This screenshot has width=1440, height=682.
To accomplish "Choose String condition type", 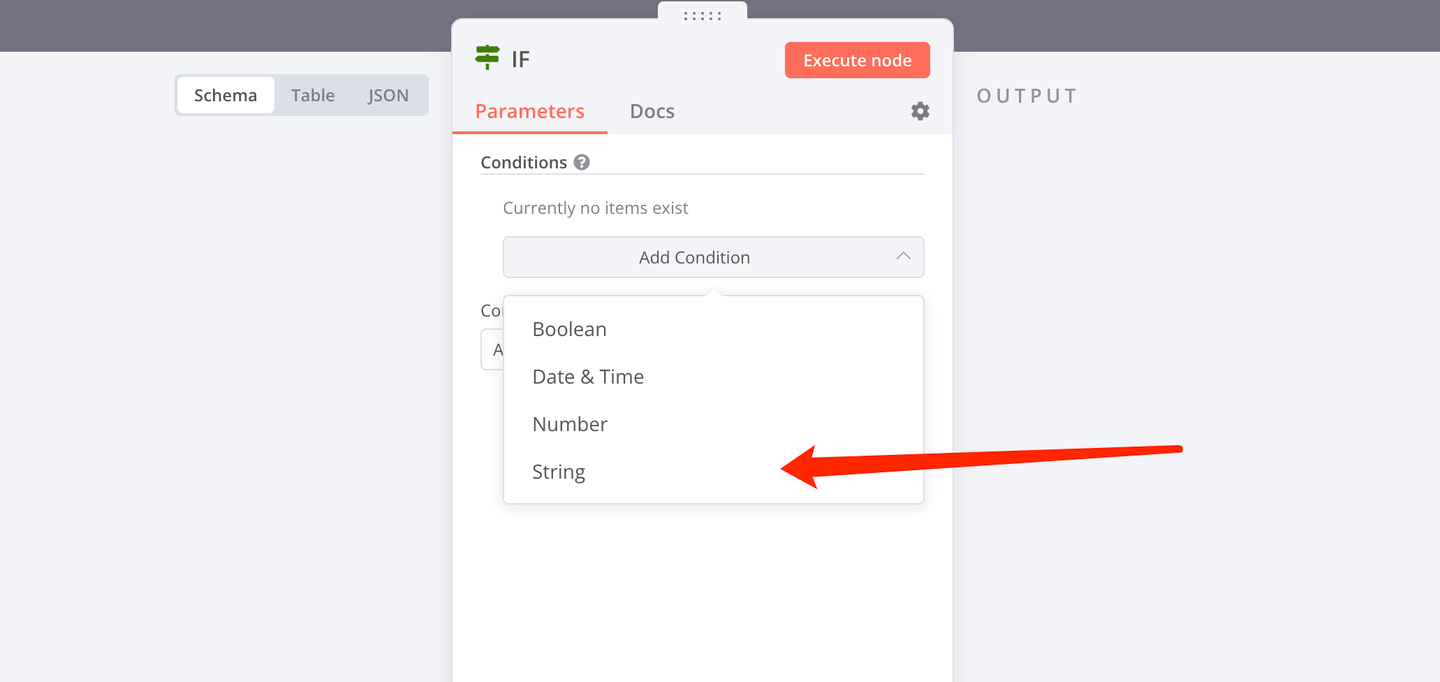I will [x=713, y=472].
